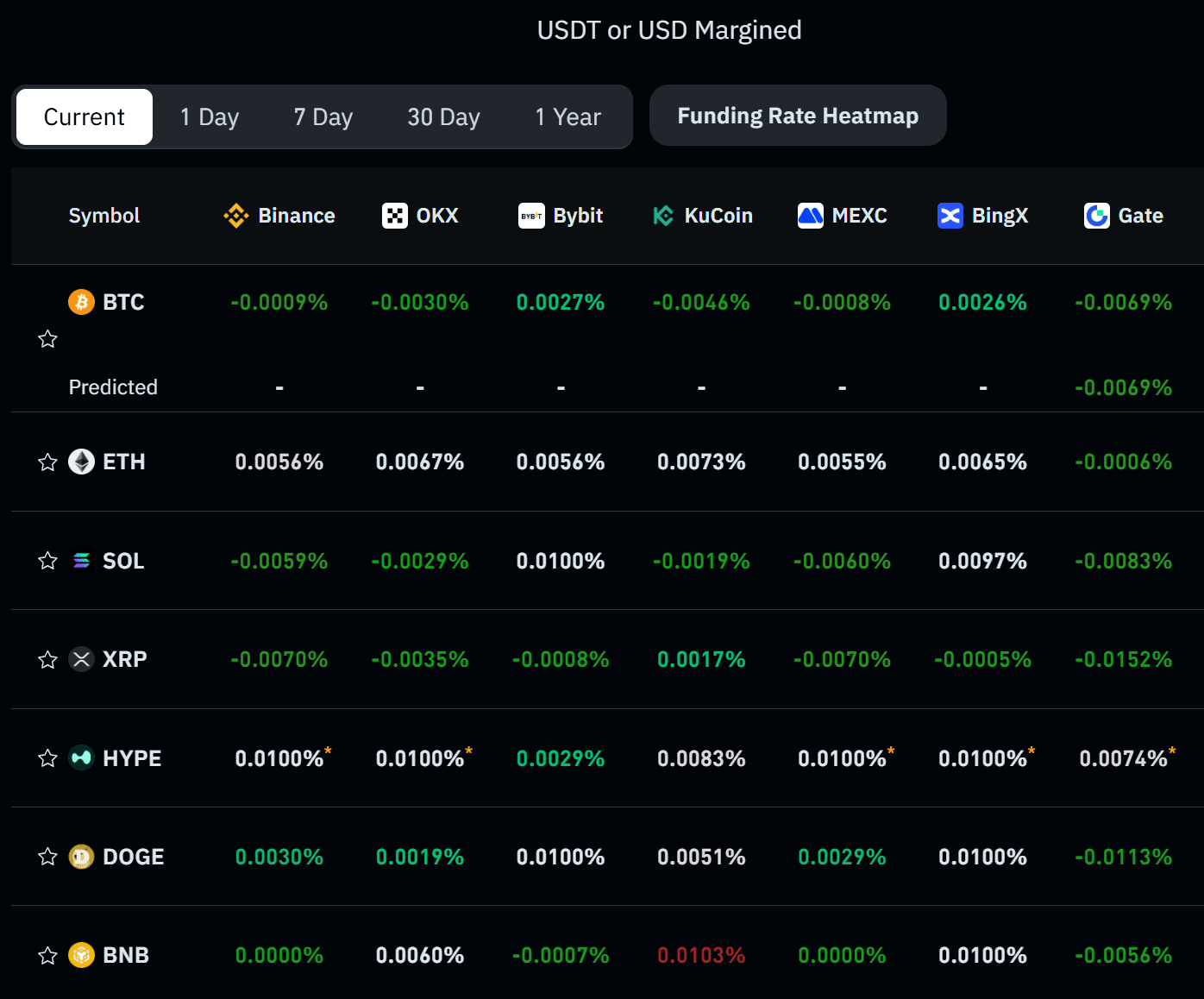Select the 30 Day tab

pyautogui.click(x=443, y=117)
